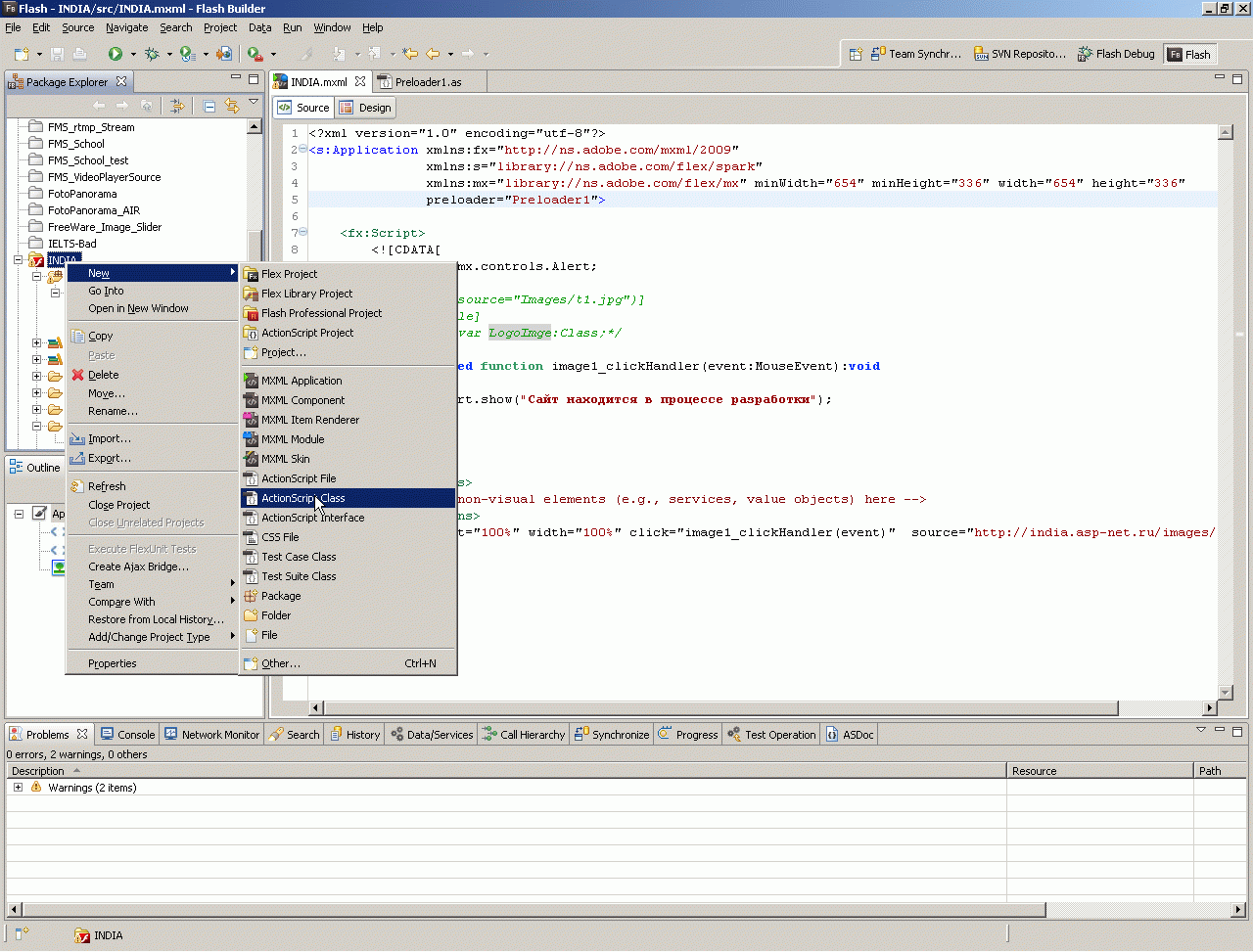Click the Profile icon in toolbar
This screenshot has height=952, width=1253.
click(187, 54)
